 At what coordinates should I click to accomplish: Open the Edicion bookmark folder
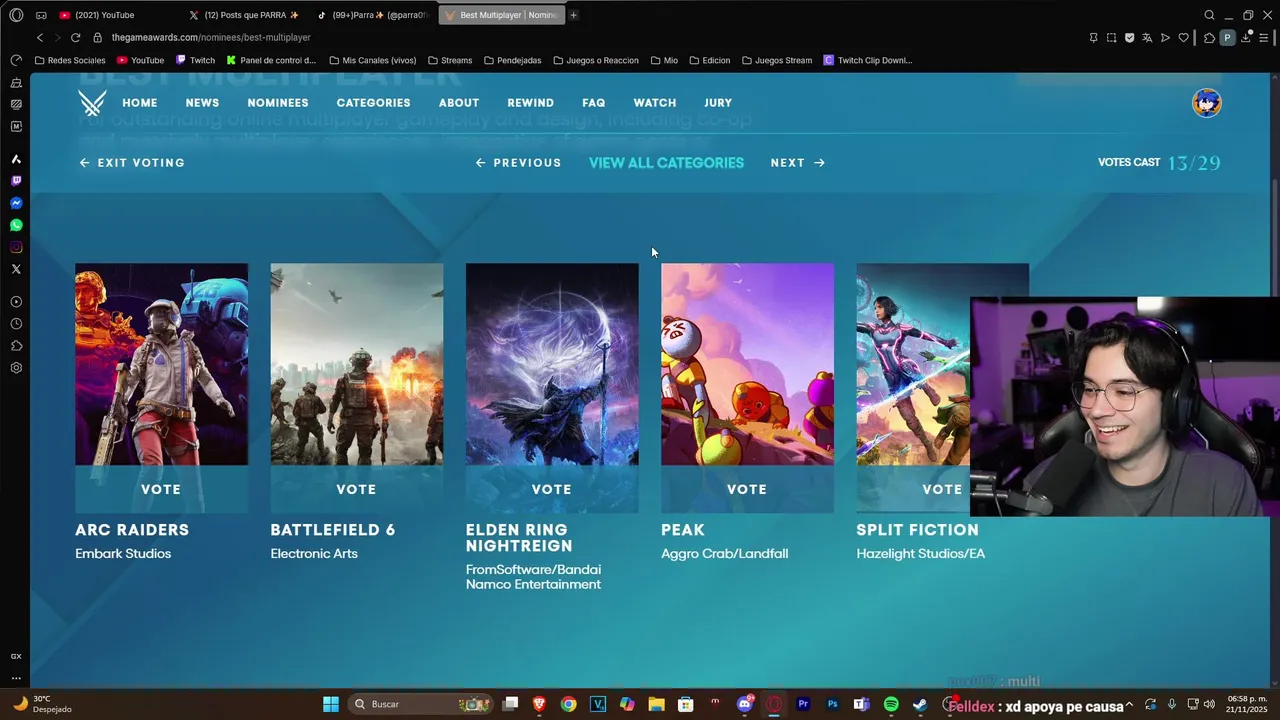[x=709, y=60]
